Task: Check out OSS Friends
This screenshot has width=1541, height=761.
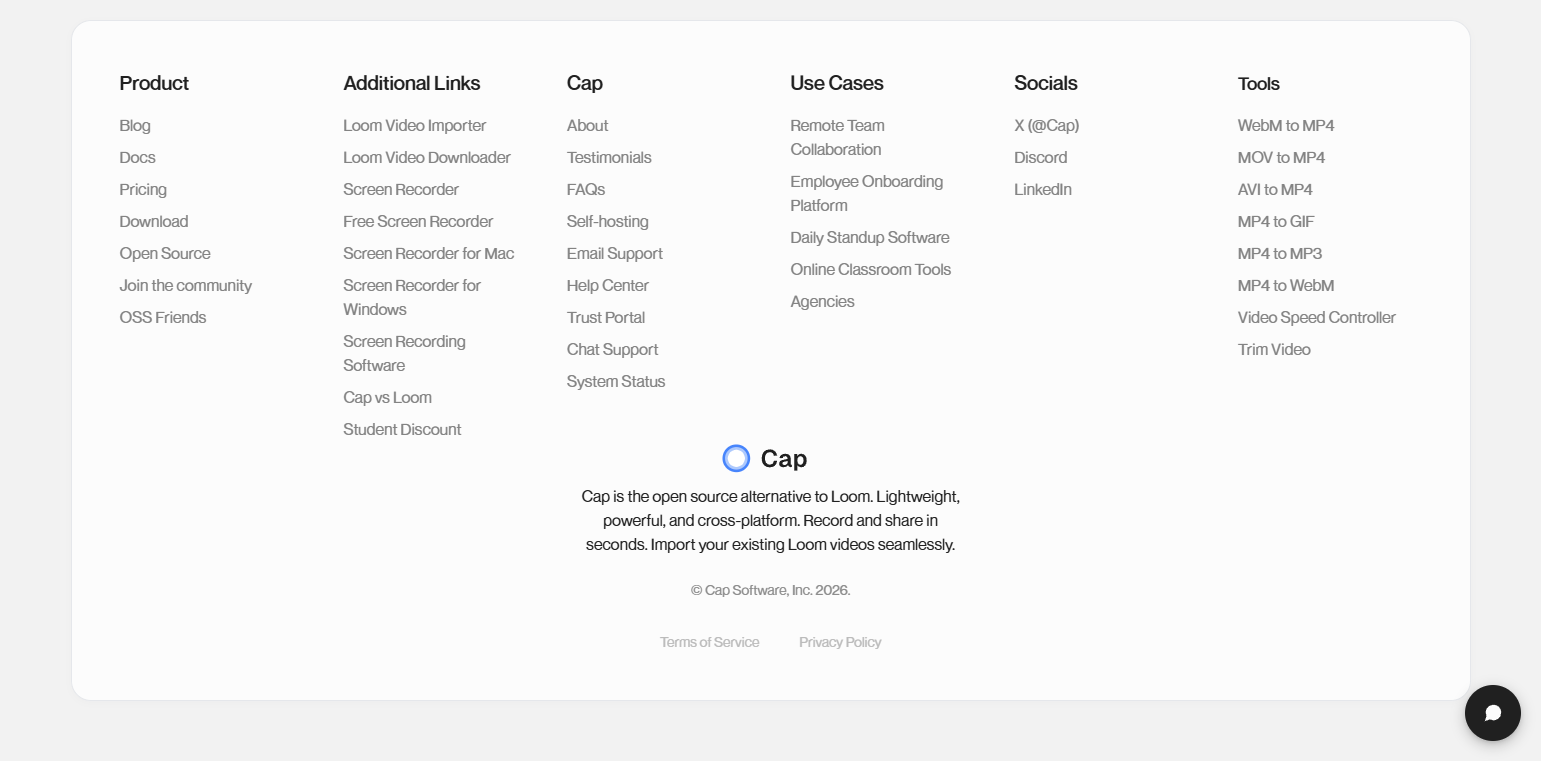Action: [x=162, y=317]
